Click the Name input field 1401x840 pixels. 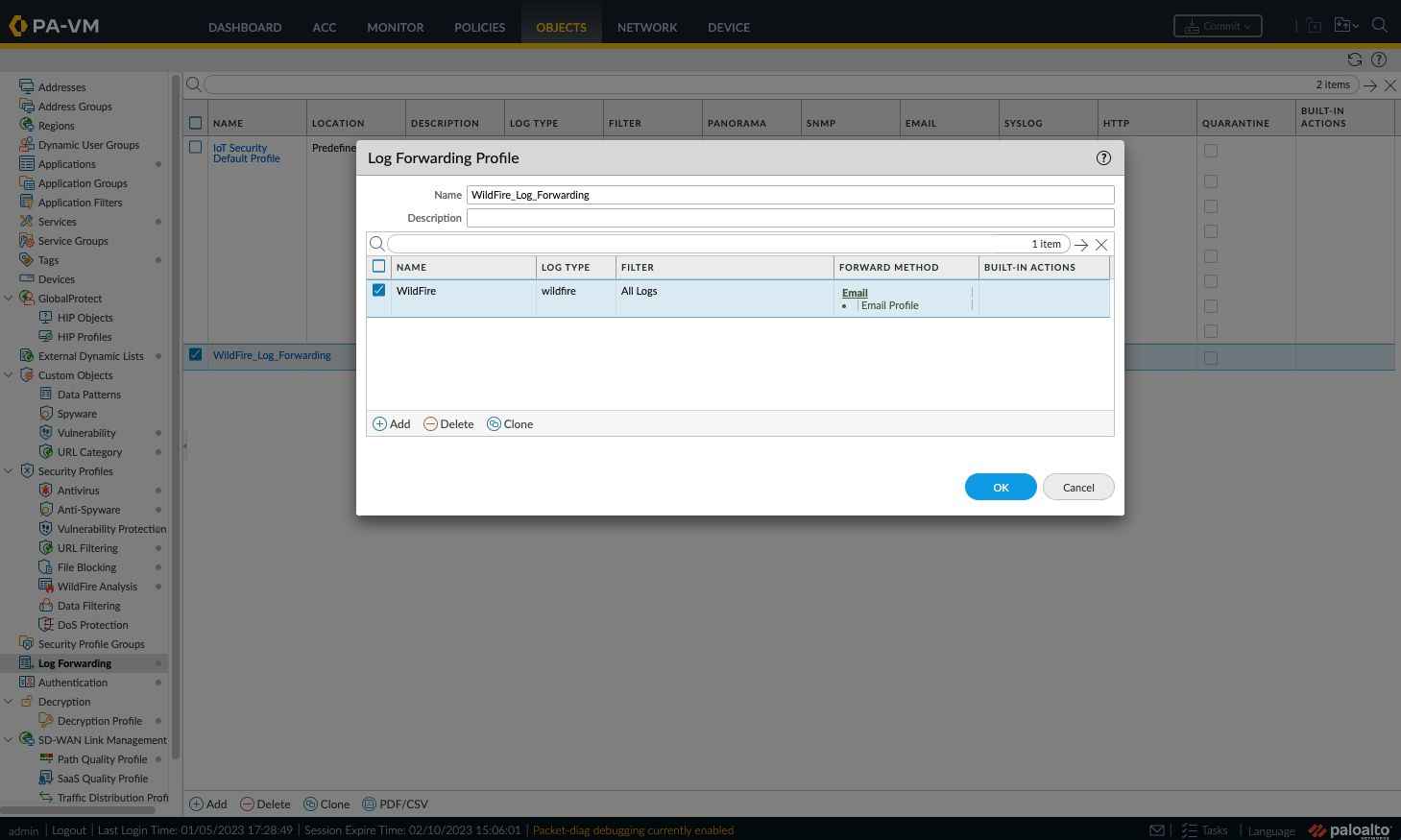coord(790,195)
